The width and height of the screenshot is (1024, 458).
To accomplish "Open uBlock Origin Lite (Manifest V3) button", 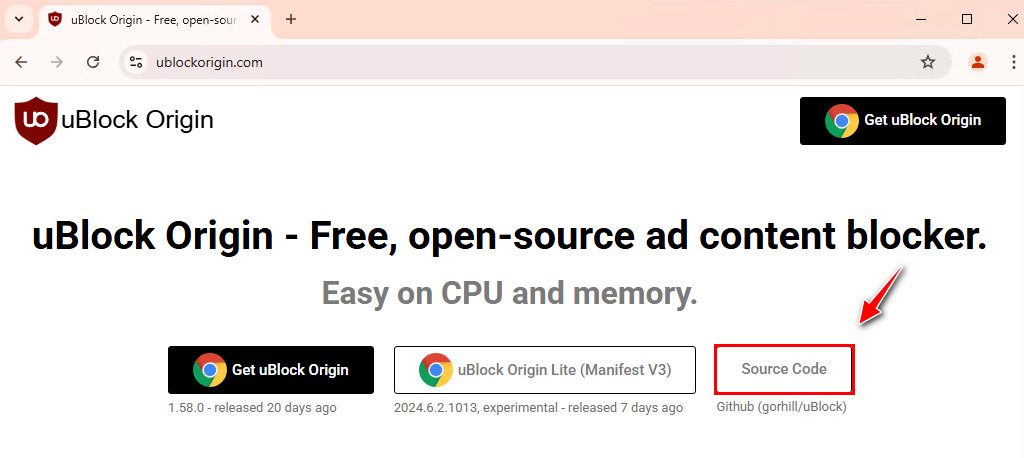I will click(545, 370).
